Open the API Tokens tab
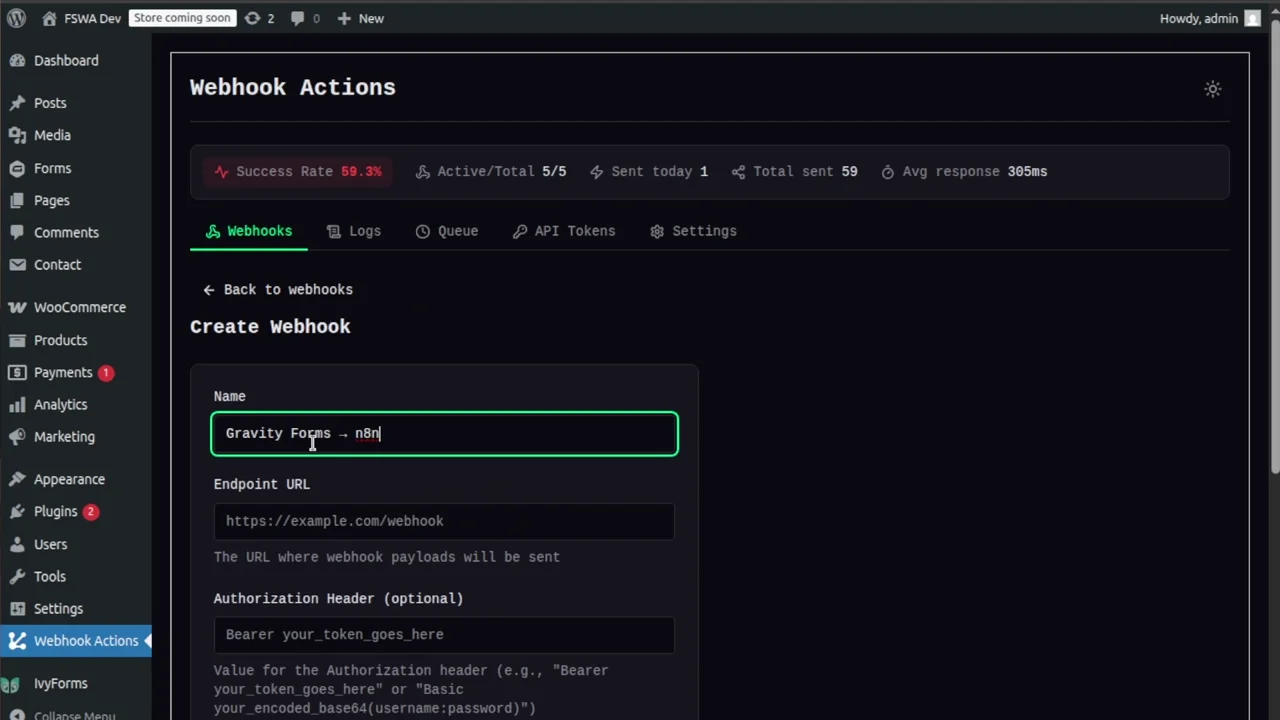 (564, 231)
